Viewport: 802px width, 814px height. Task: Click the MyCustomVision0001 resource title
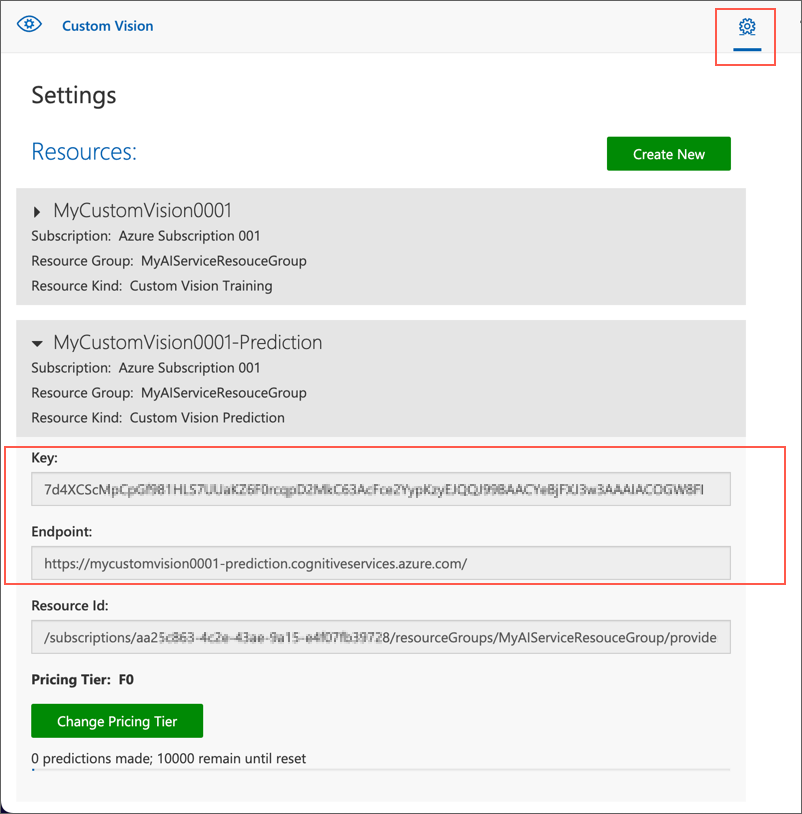click(x=143, y=210)
